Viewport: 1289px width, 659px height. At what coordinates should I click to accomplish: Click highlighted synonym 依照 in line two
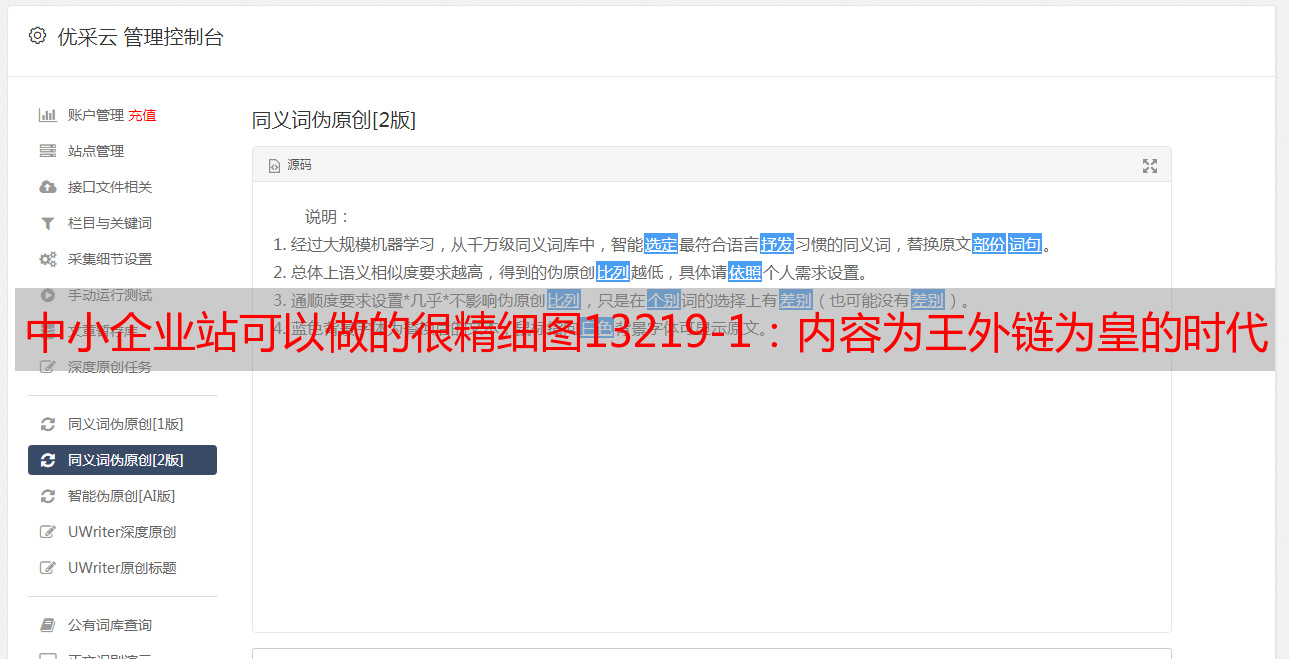point(745,272)
